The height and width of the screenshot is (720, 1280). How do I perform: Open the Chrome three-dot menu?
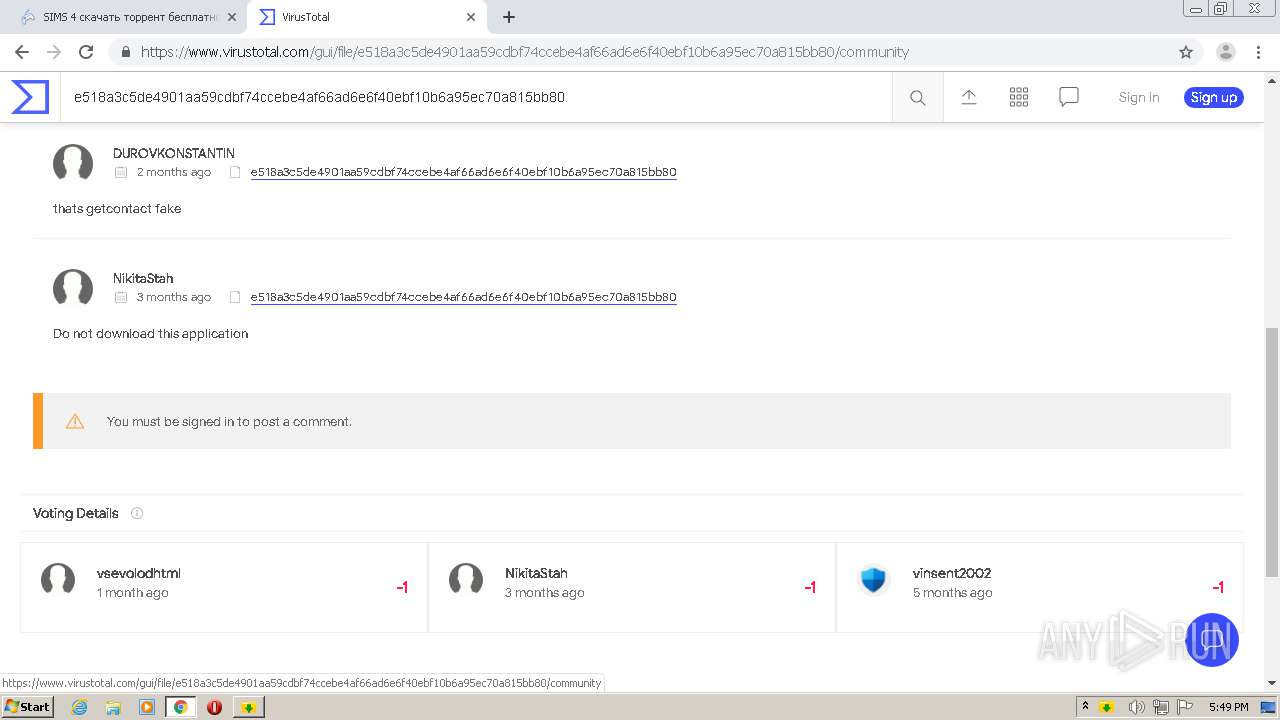tap(1259, 52)
